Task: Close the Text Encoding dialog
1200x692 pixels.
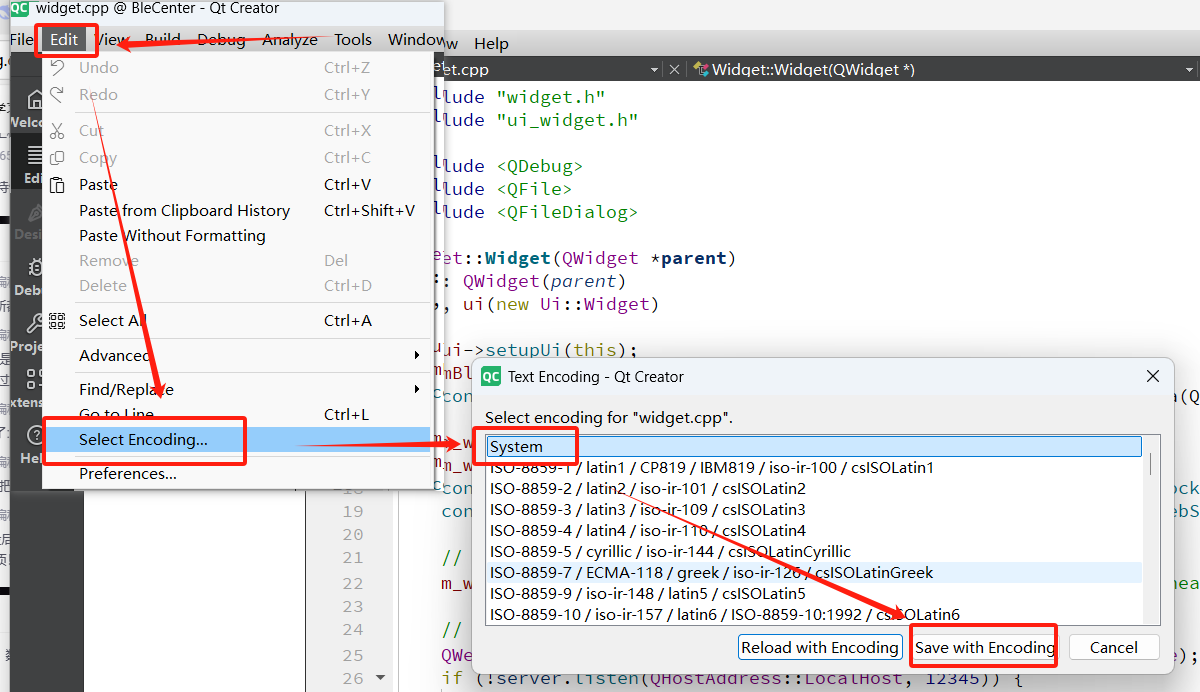Action: (x=1152, y=377)
